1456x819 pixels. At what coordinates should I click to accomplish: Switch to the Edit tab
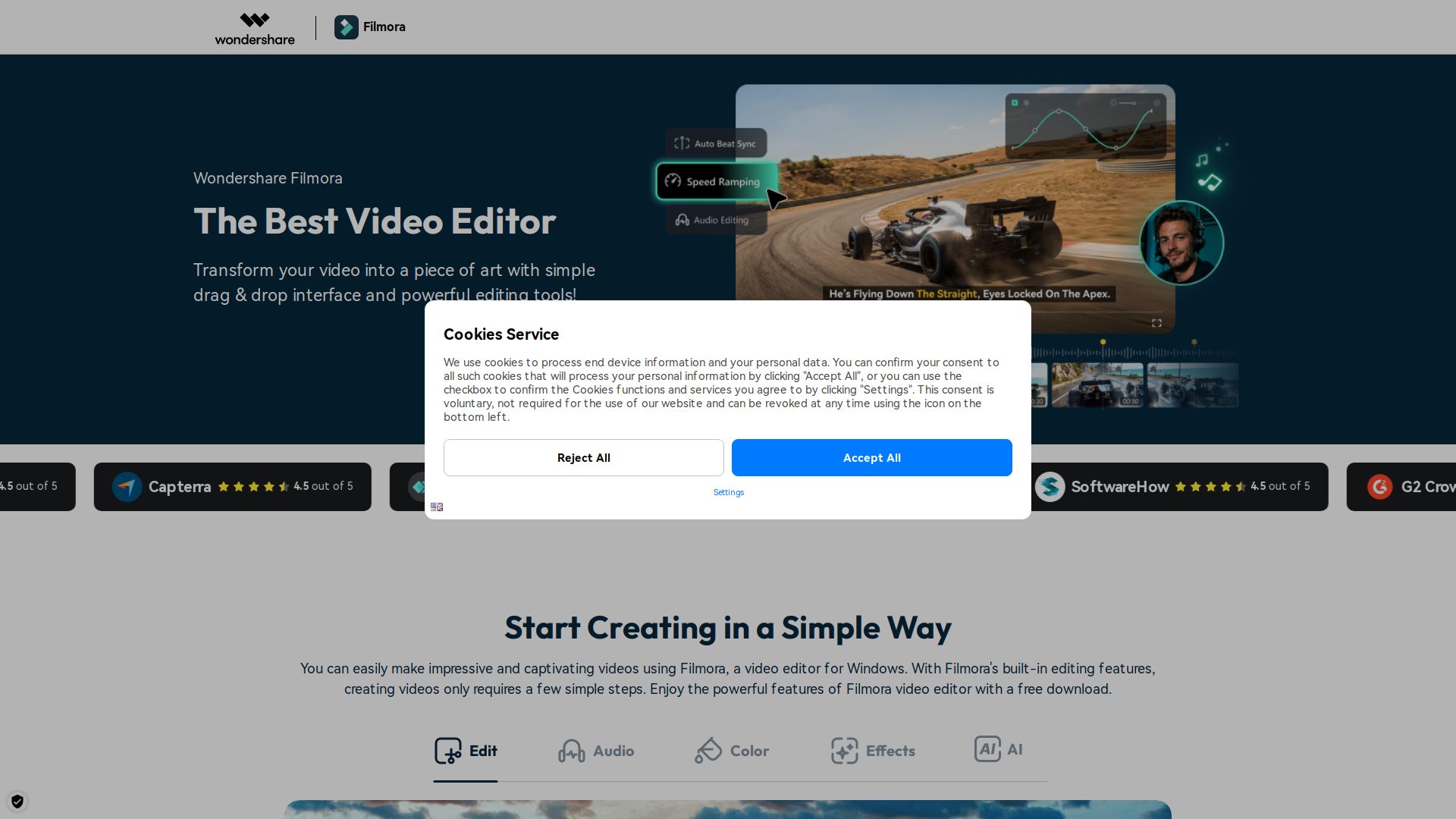pyautogui.click(x=466, y=752)
